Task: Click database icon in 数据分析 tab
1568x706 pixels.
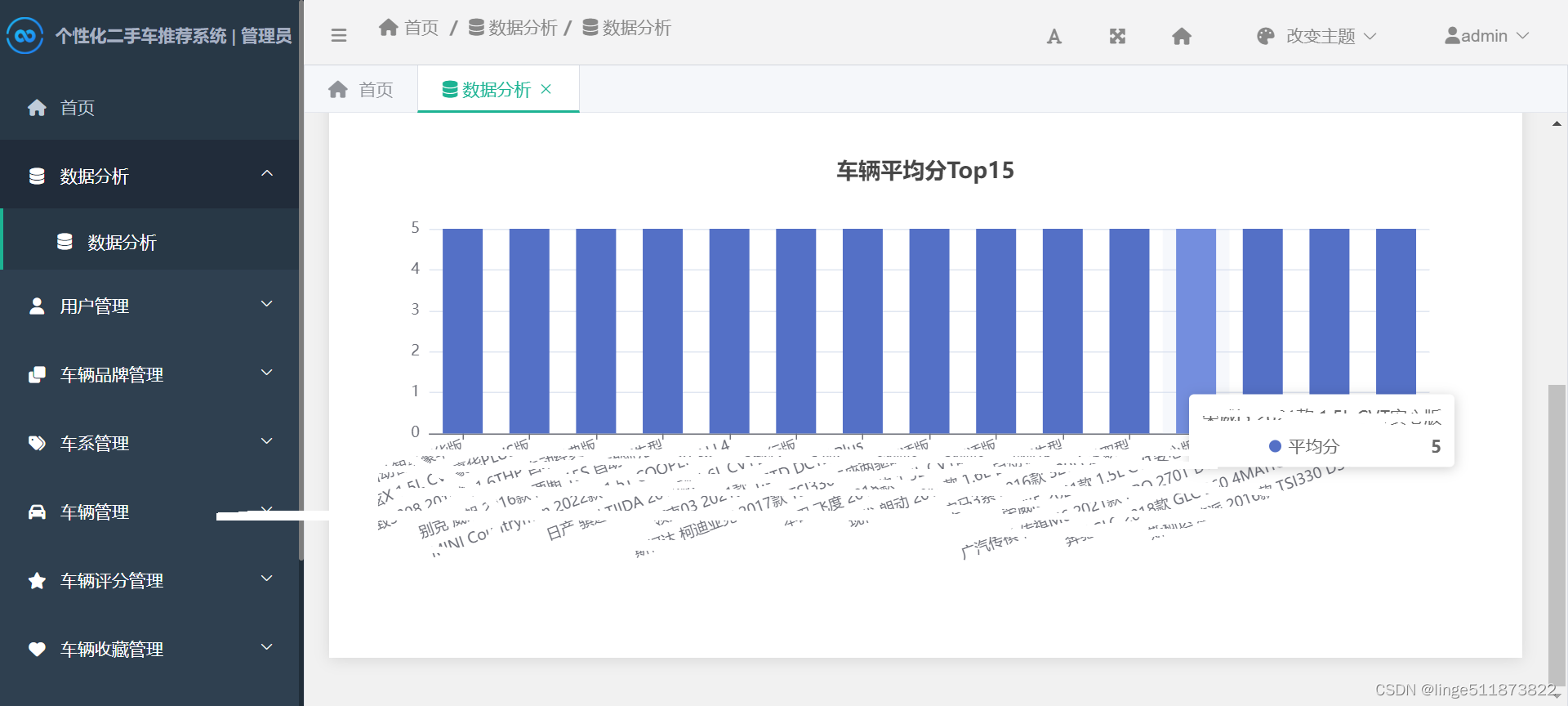Action: click(450, 89)
